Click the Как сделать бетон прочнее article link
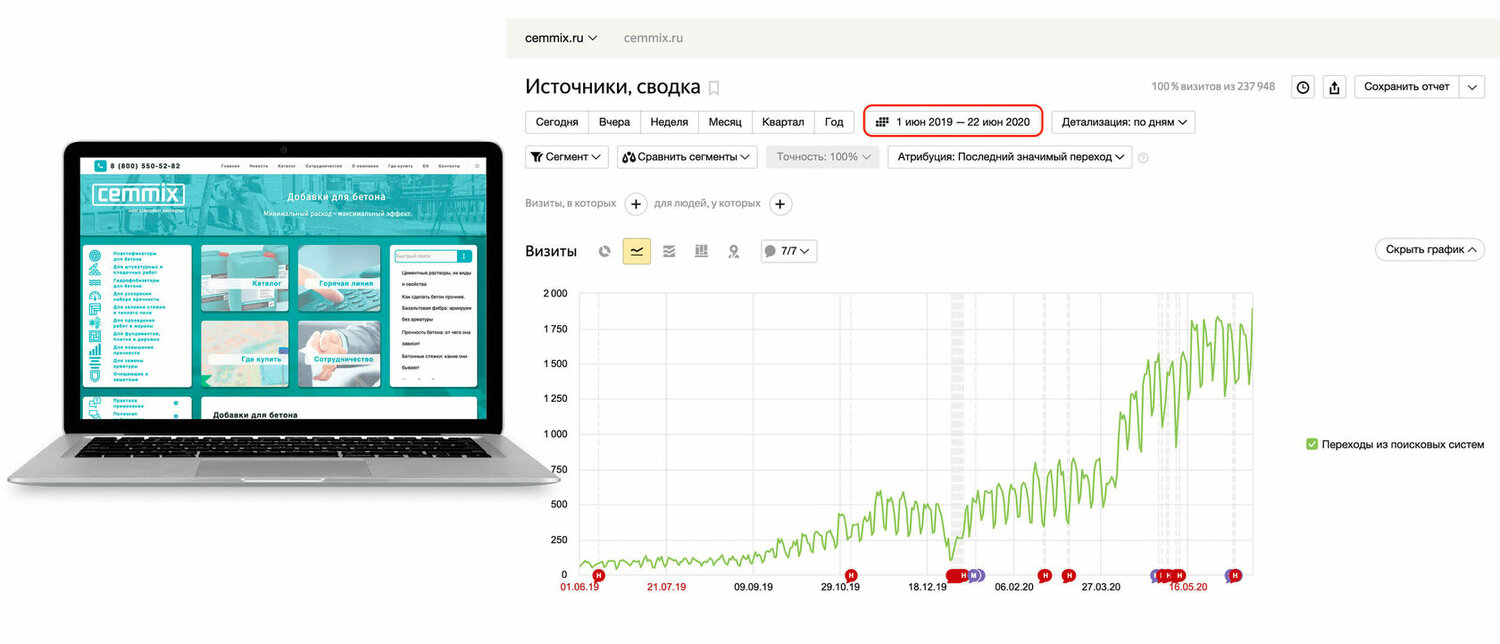The height and width of the screenshot is (644, 1500). pyautogui.click(x=435, y=297)
